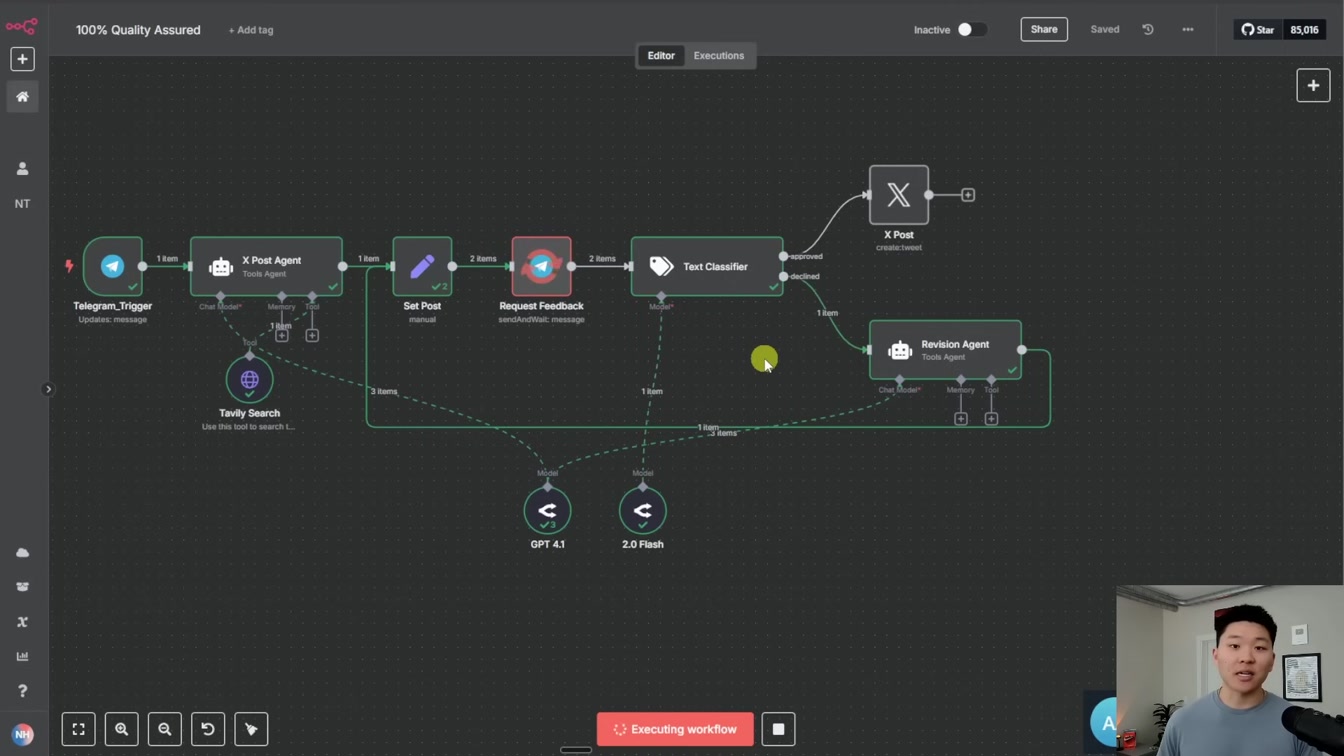Open the insights chart icon in sidebar
The image size is (1344, 756).
[x=22, y=656]
